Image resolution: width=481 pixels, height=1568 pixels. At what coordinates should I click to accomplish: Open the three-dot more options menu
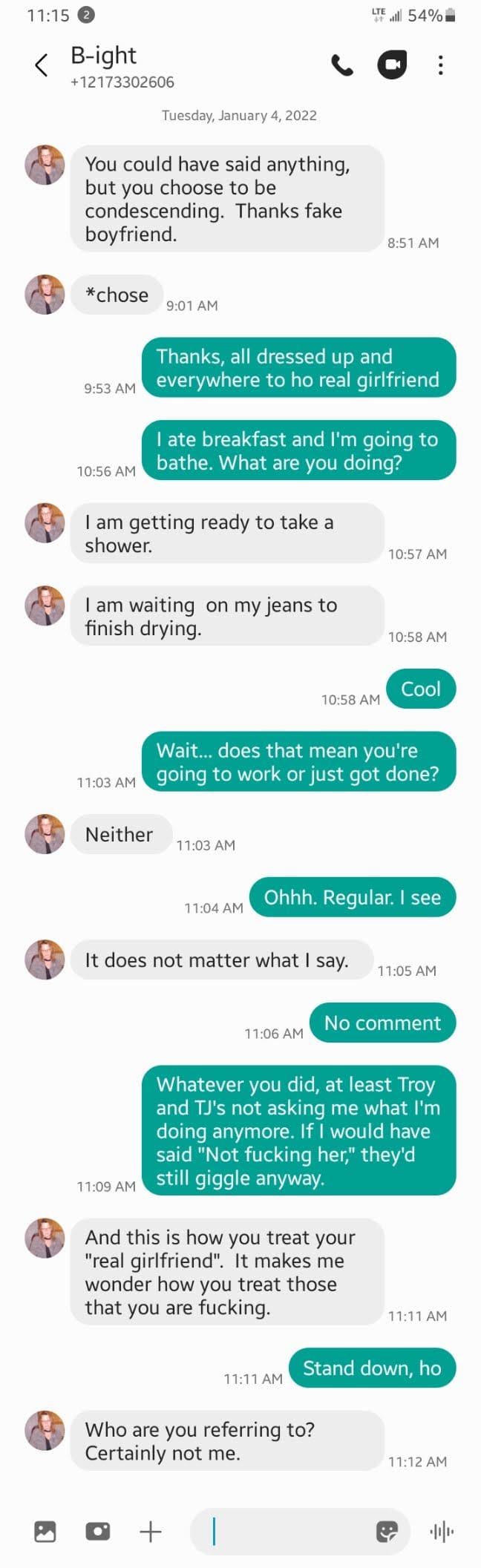click(440, 65)
